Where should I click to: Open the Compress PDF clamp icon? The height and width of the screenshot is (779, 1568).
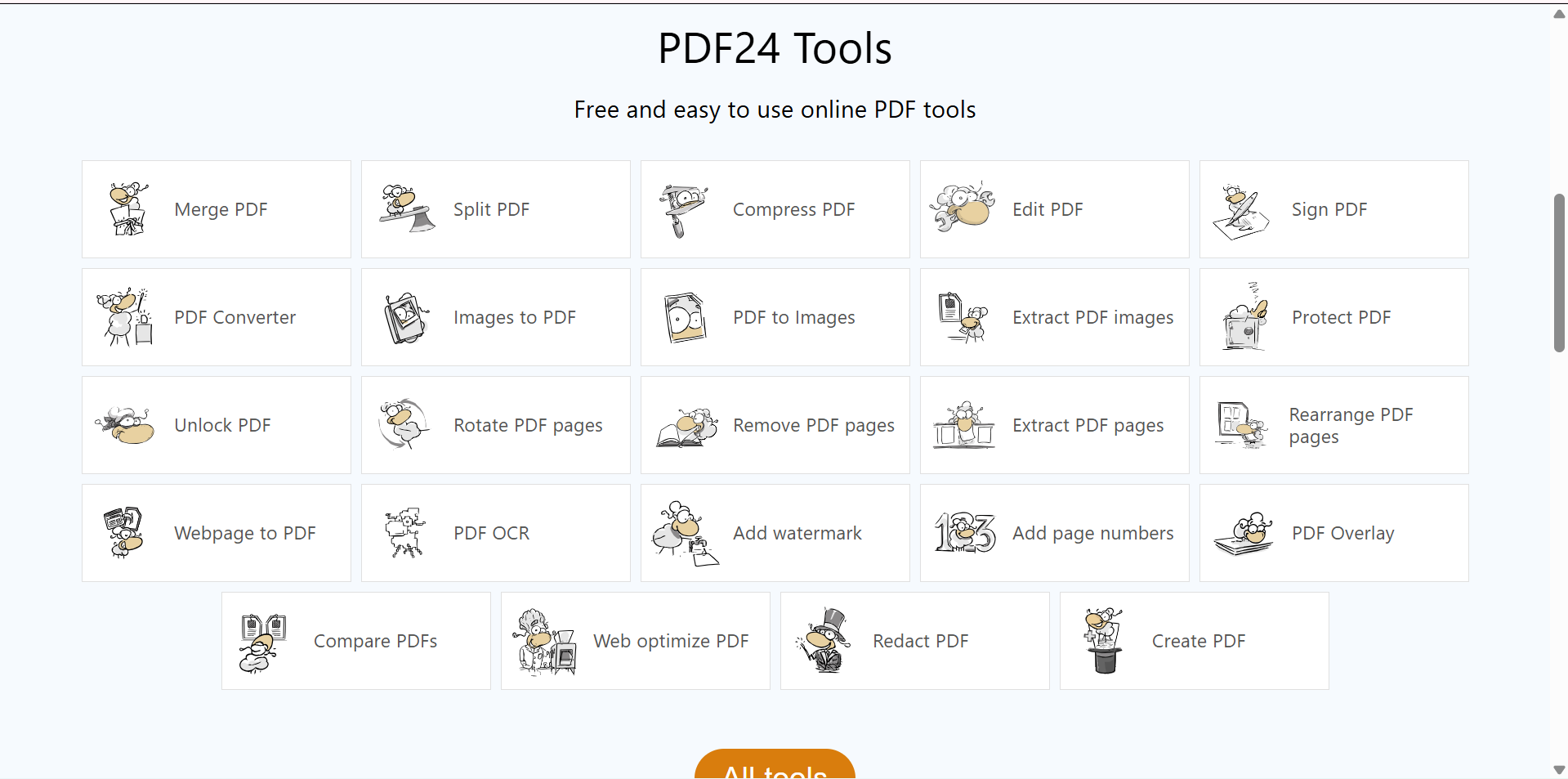[685, 210]
